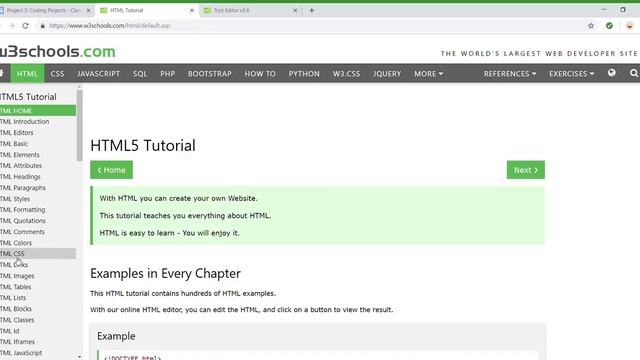Open HTML Iframes in the sidebar
The width and height of the screenshot is (640, 360).
38,342
